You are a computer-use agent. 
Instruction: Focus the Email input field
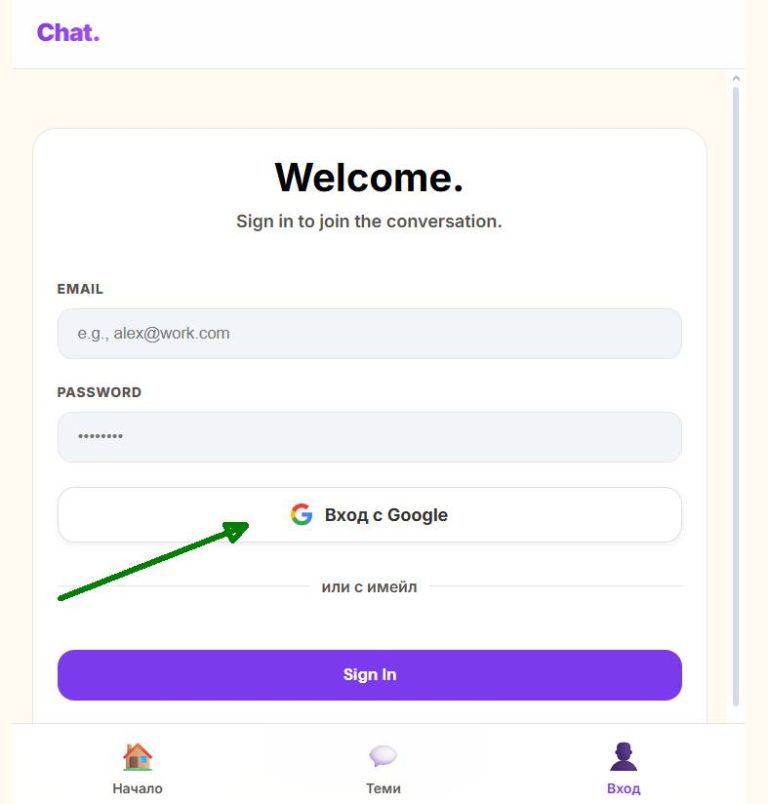(x=370, y=333)
